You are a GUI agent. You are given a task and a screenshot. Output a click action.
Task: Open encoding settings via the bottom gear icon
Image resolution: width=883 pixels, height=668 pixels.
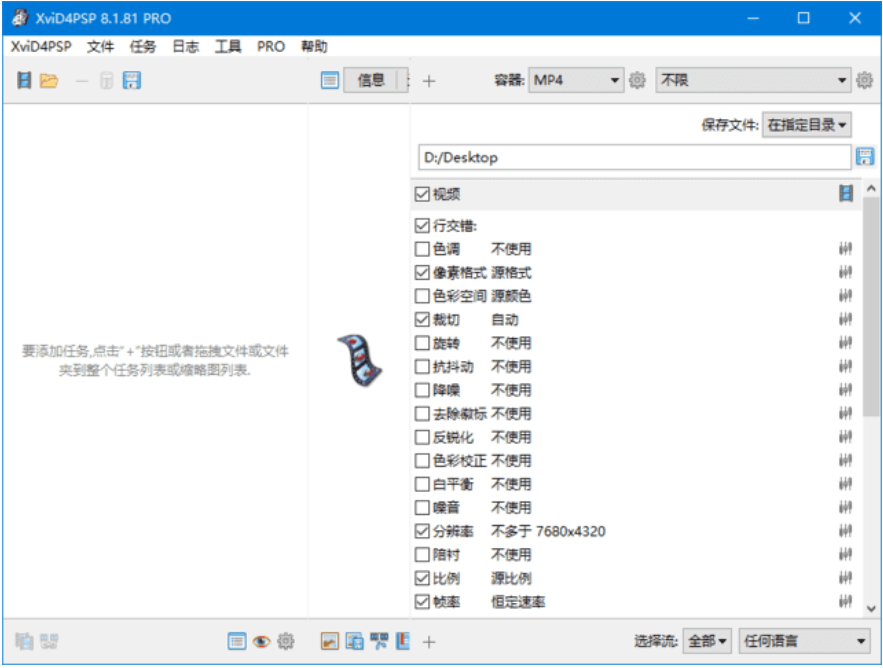coord(286,643)
